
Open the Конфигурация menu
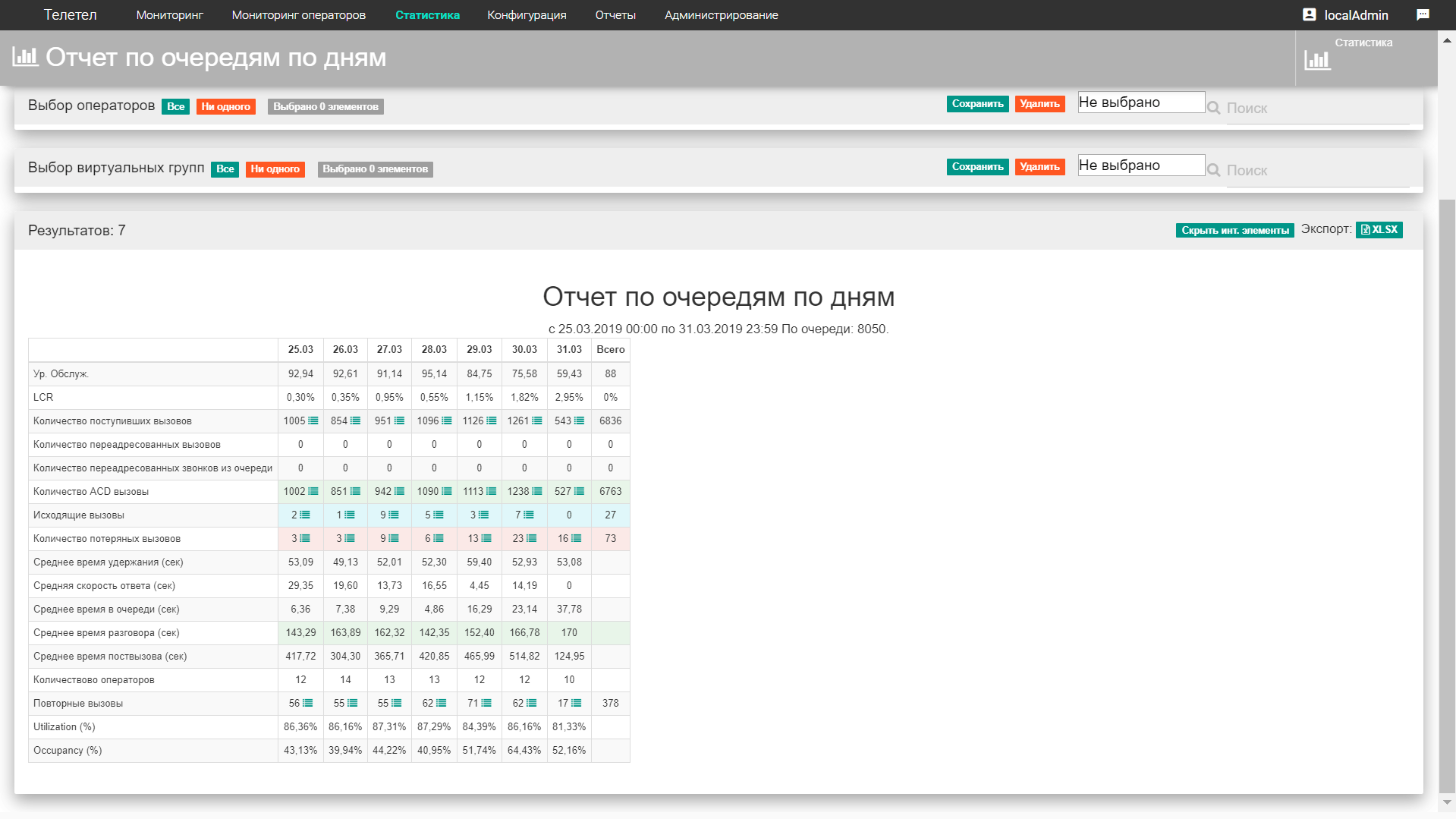tap(527, 15)
